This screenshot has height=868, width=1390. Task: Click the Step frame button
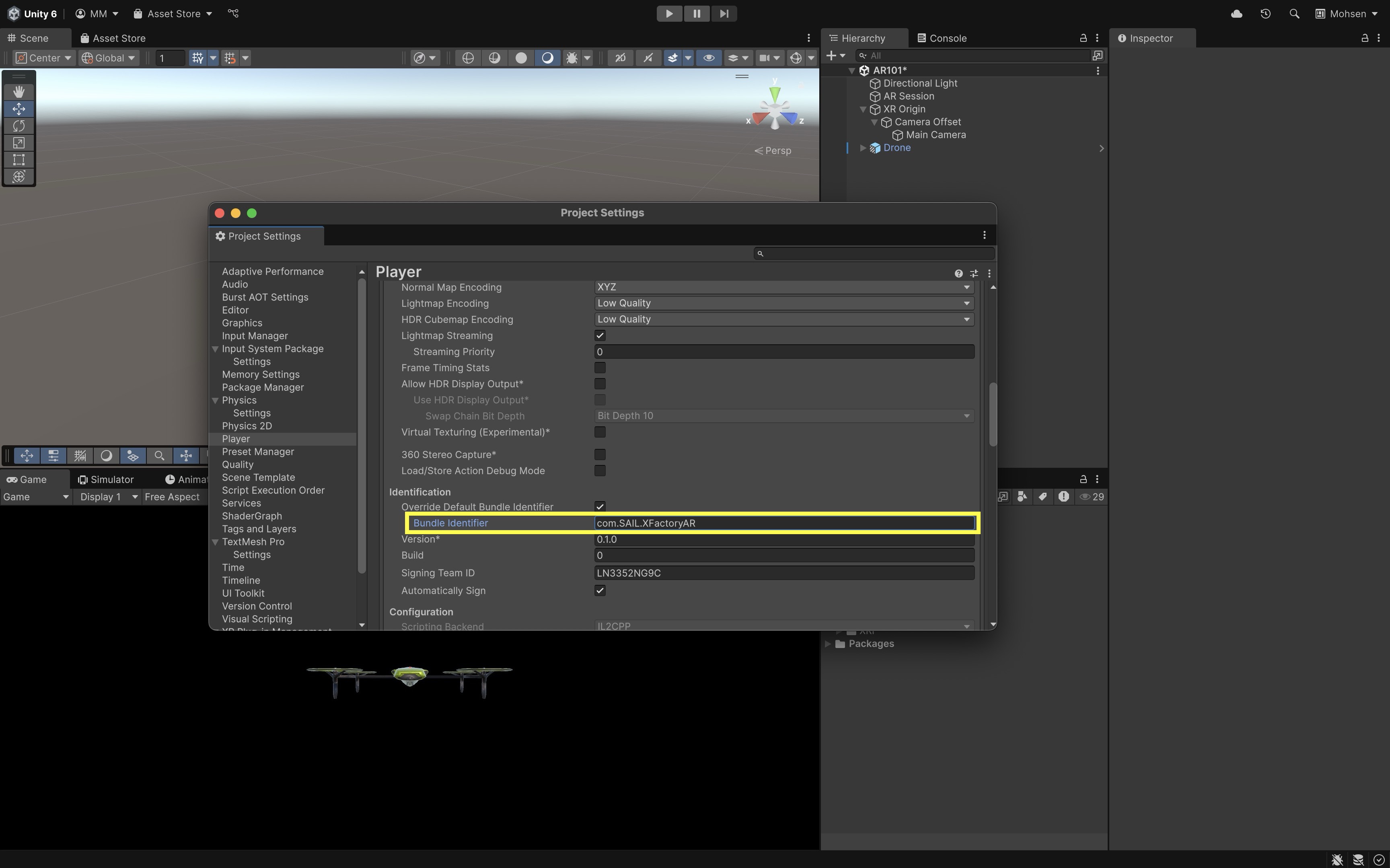[x=724, y=14]
